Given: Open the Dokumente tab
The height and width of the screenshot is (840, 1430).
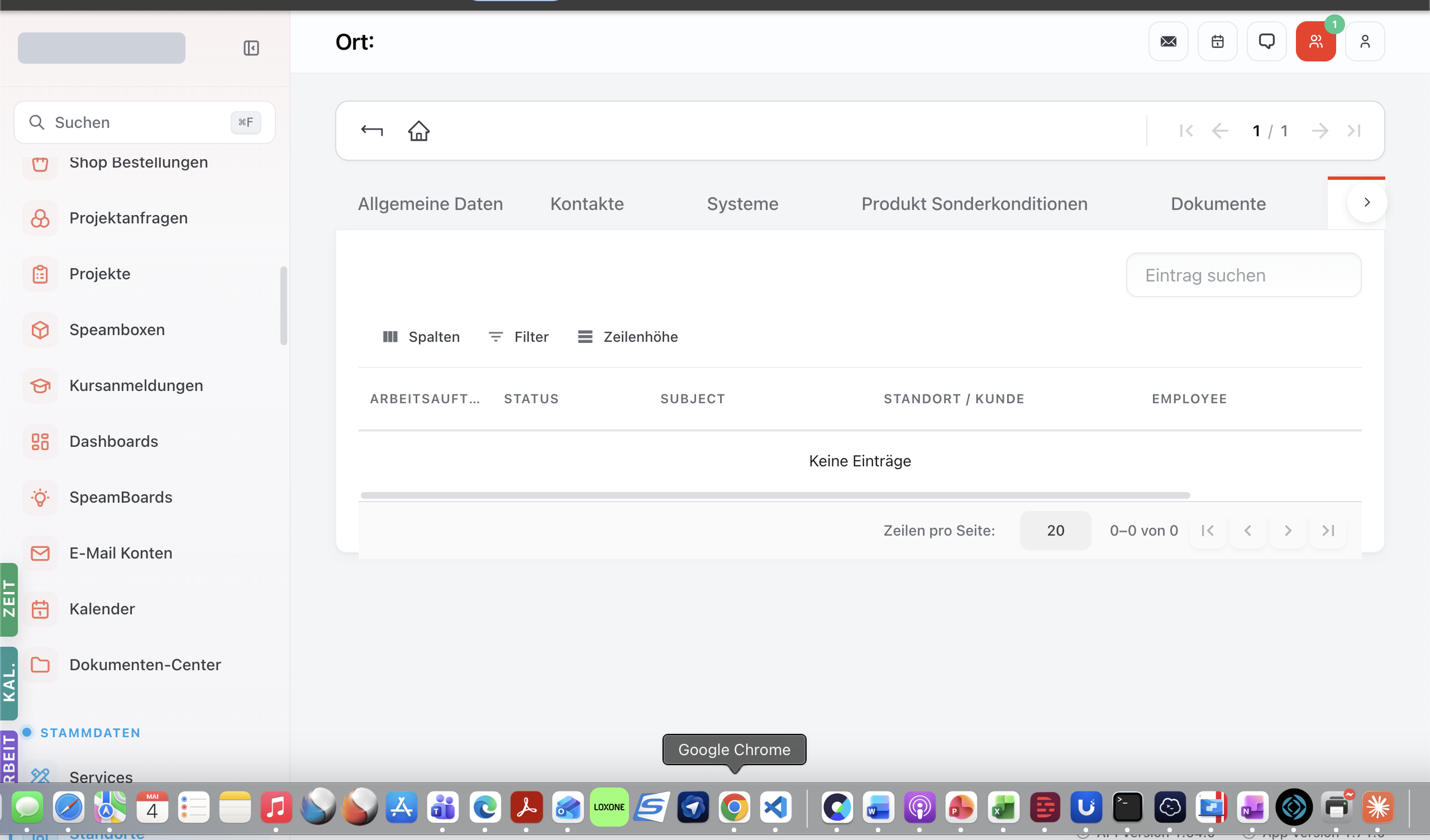Looking at the screenshot, I should (x=1218, y=204).
